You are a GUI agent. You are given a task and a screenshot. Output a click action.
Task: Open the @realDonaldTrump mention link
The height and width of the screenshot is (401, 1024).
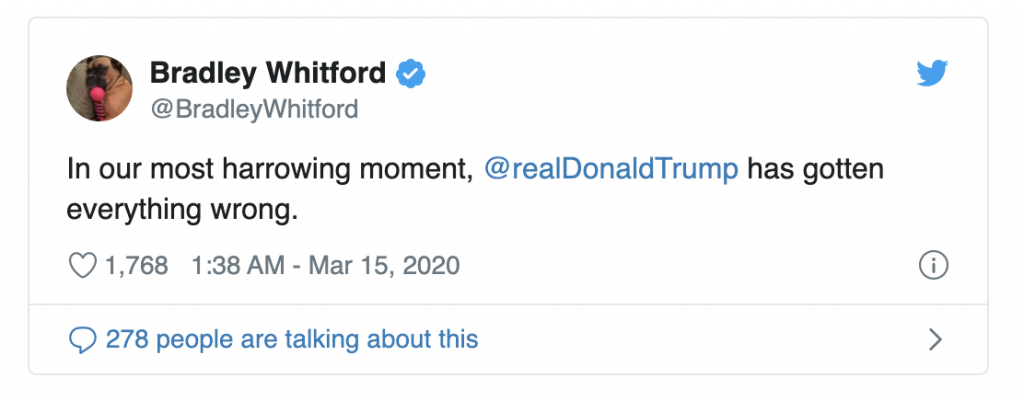click(611, 168)
